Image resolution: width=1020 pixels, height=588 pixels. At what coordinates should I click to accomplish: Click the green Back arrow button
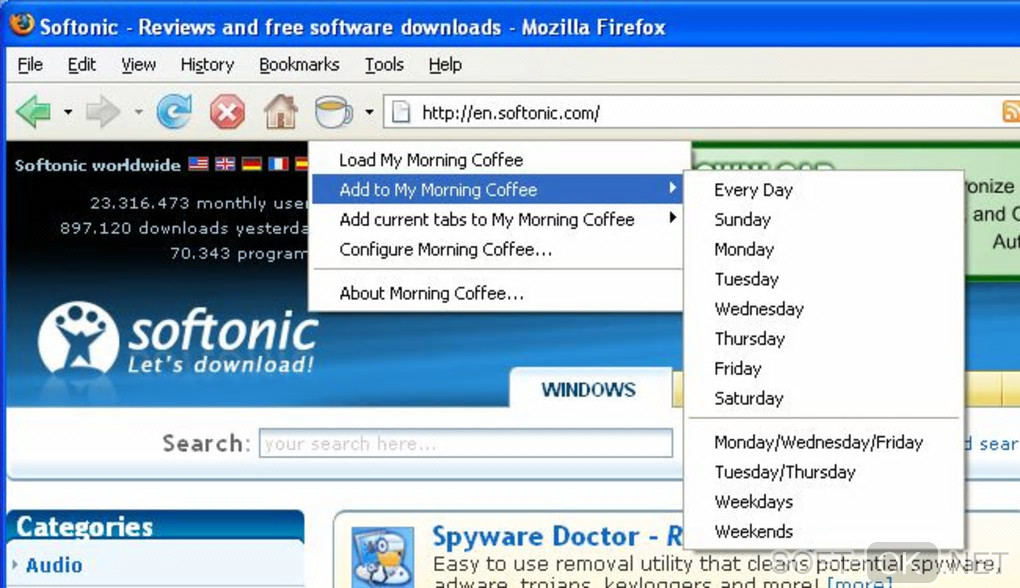(33, 112)
